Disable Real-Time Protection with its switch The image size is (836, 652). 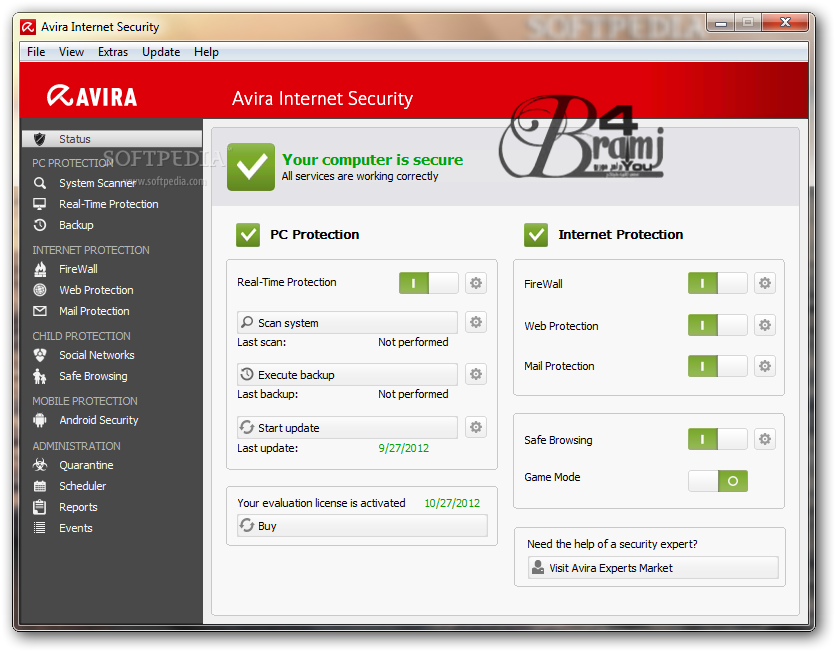coord(428,283)
